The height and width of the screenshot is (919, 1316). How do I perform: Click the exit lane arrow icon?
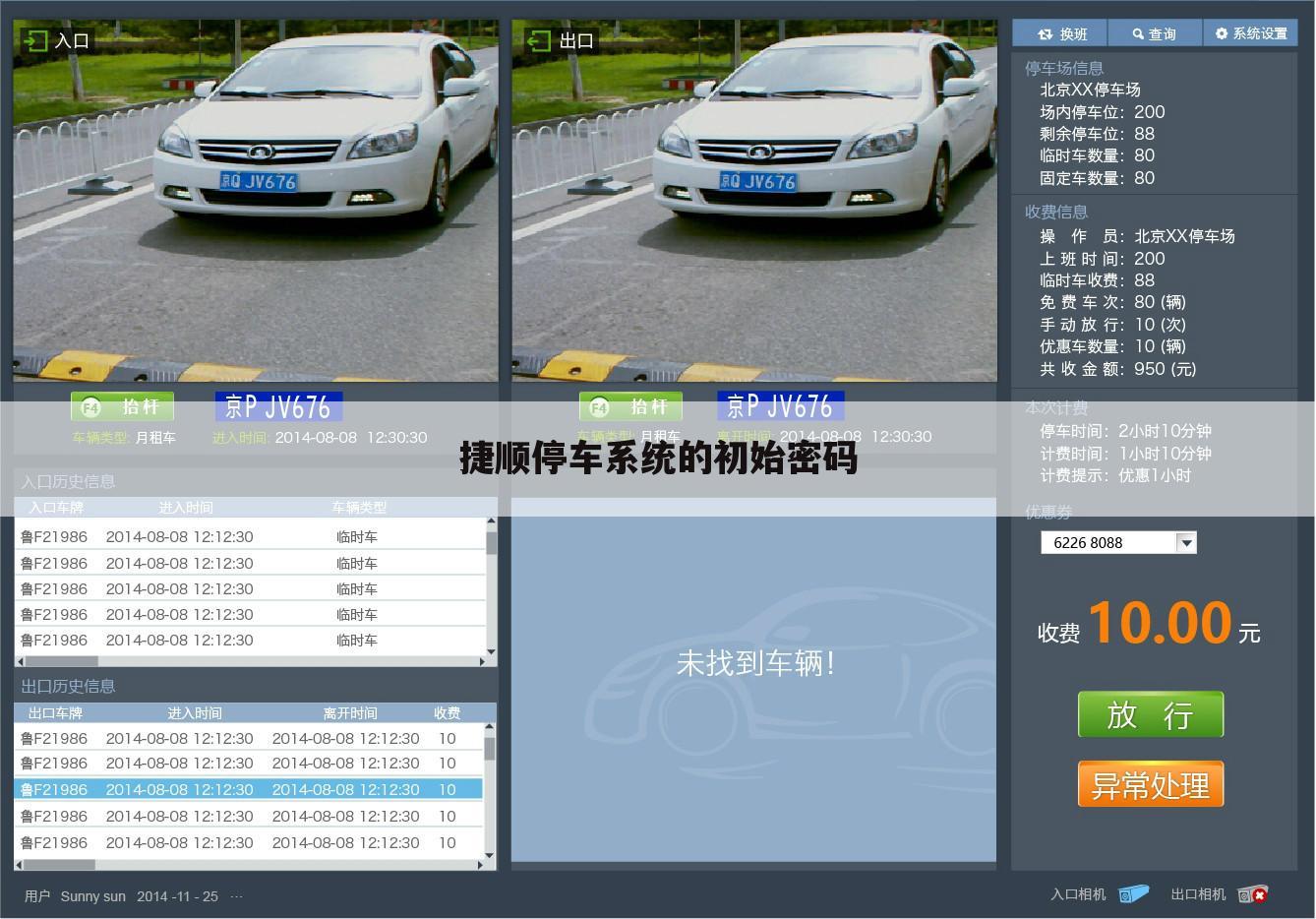[x=537, y=40]
